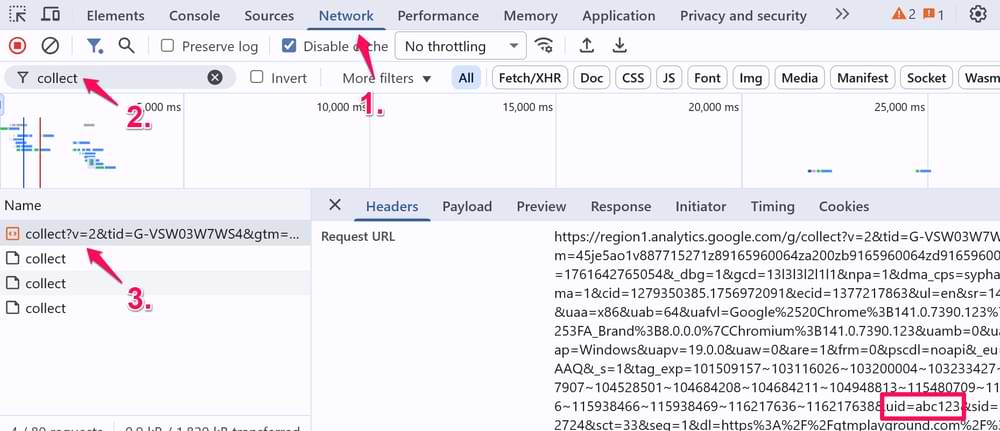The image size is (1000, 431).
Task: Clear the network log
Action: [x=50, y=46]
